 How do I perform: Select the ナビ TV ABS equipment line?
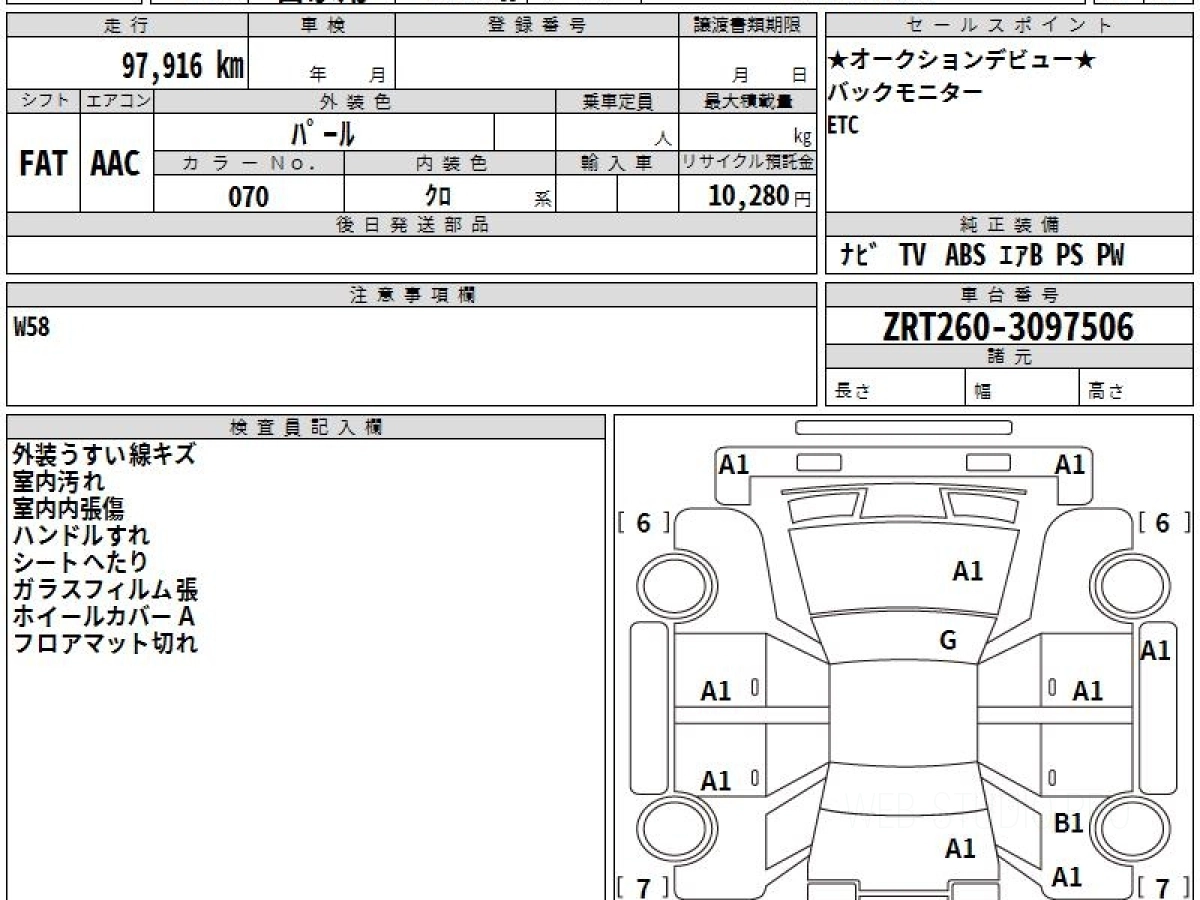click(x=982, y=256)
